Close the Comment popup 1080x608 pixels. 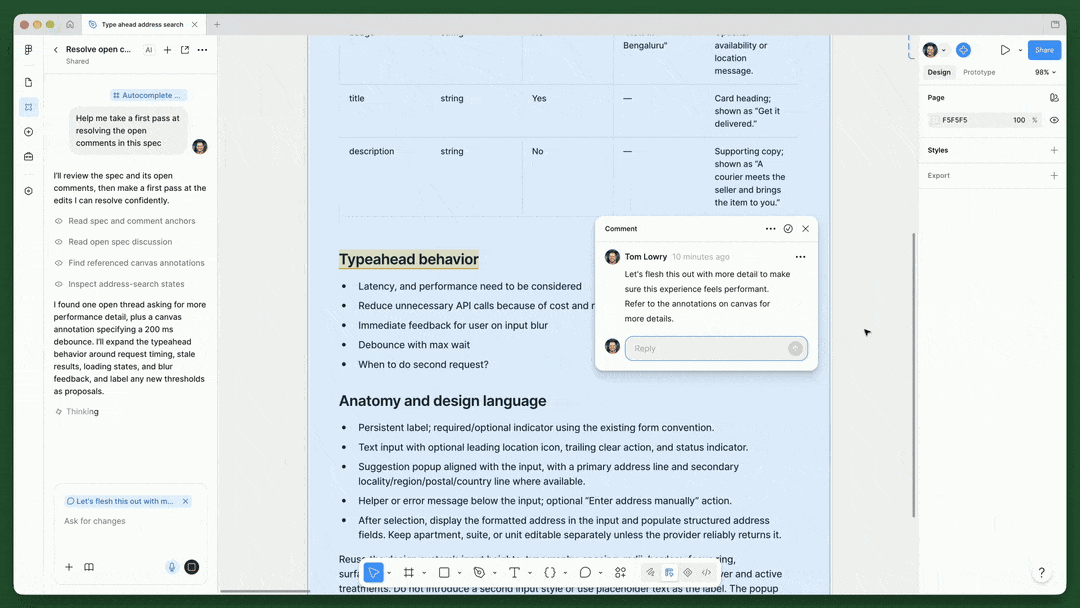point(805,229)
